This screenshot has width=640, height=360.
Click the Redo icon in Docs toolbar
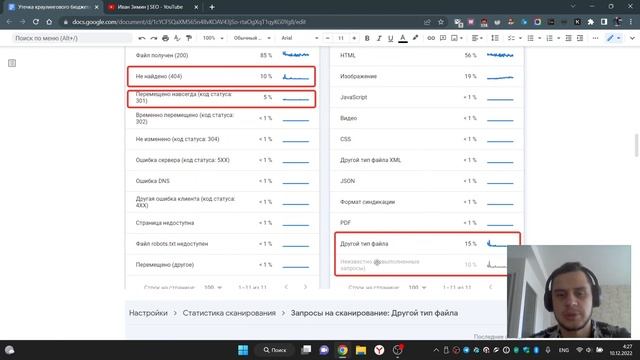pyautogui.click(x=153, y=38)
